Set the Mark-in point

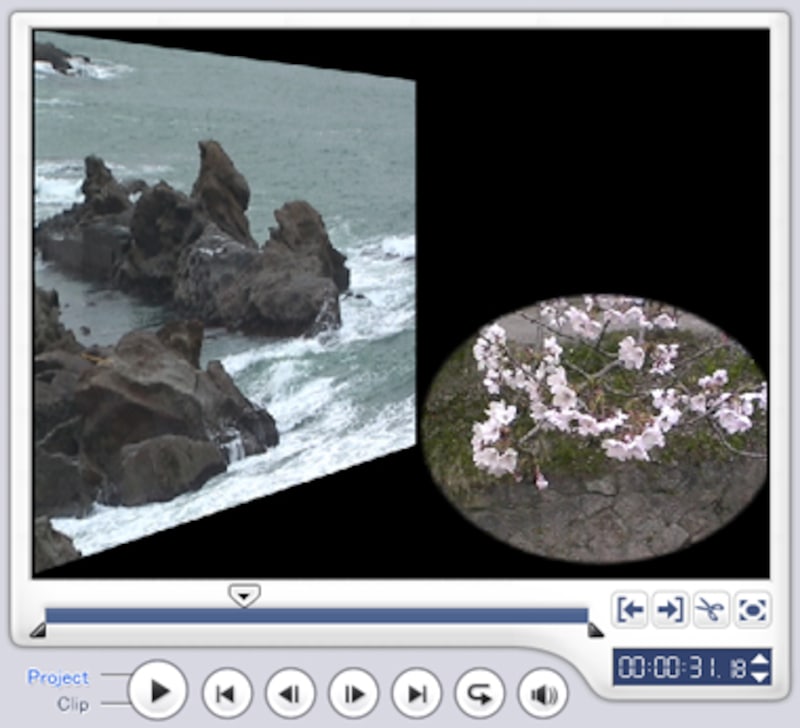(630, 609)
